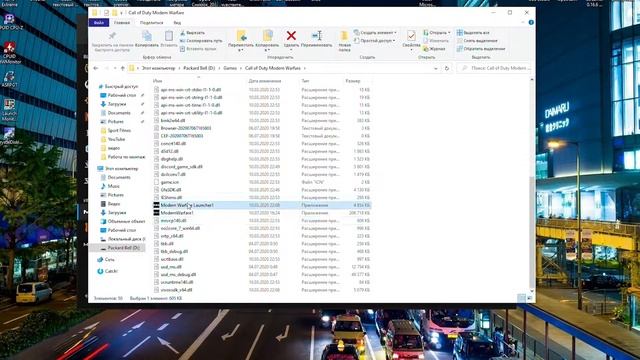Click the Up one level arrow
640x360 pixels.
click(122, 68)
